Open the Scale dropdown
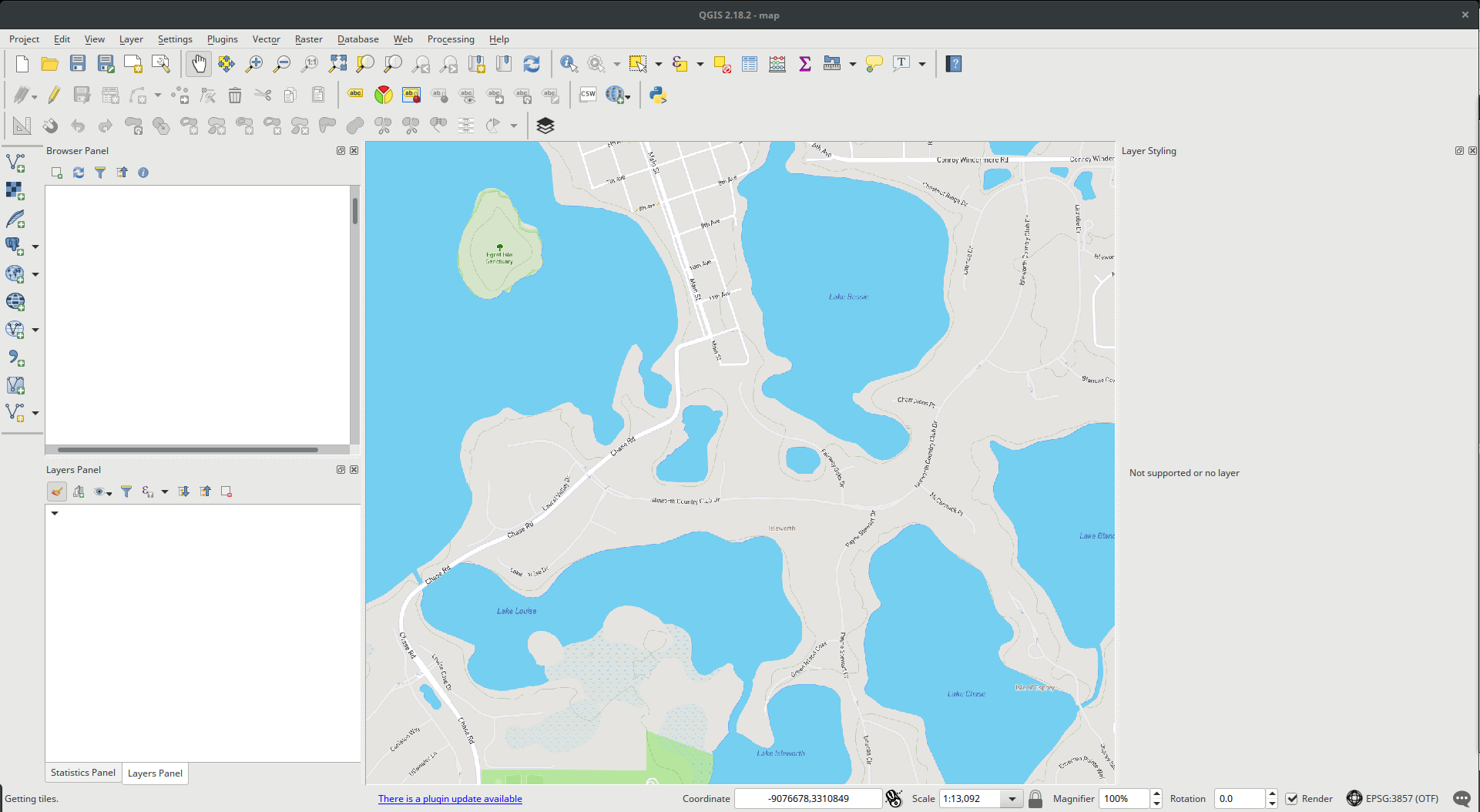 click(x=1012, y=799)
